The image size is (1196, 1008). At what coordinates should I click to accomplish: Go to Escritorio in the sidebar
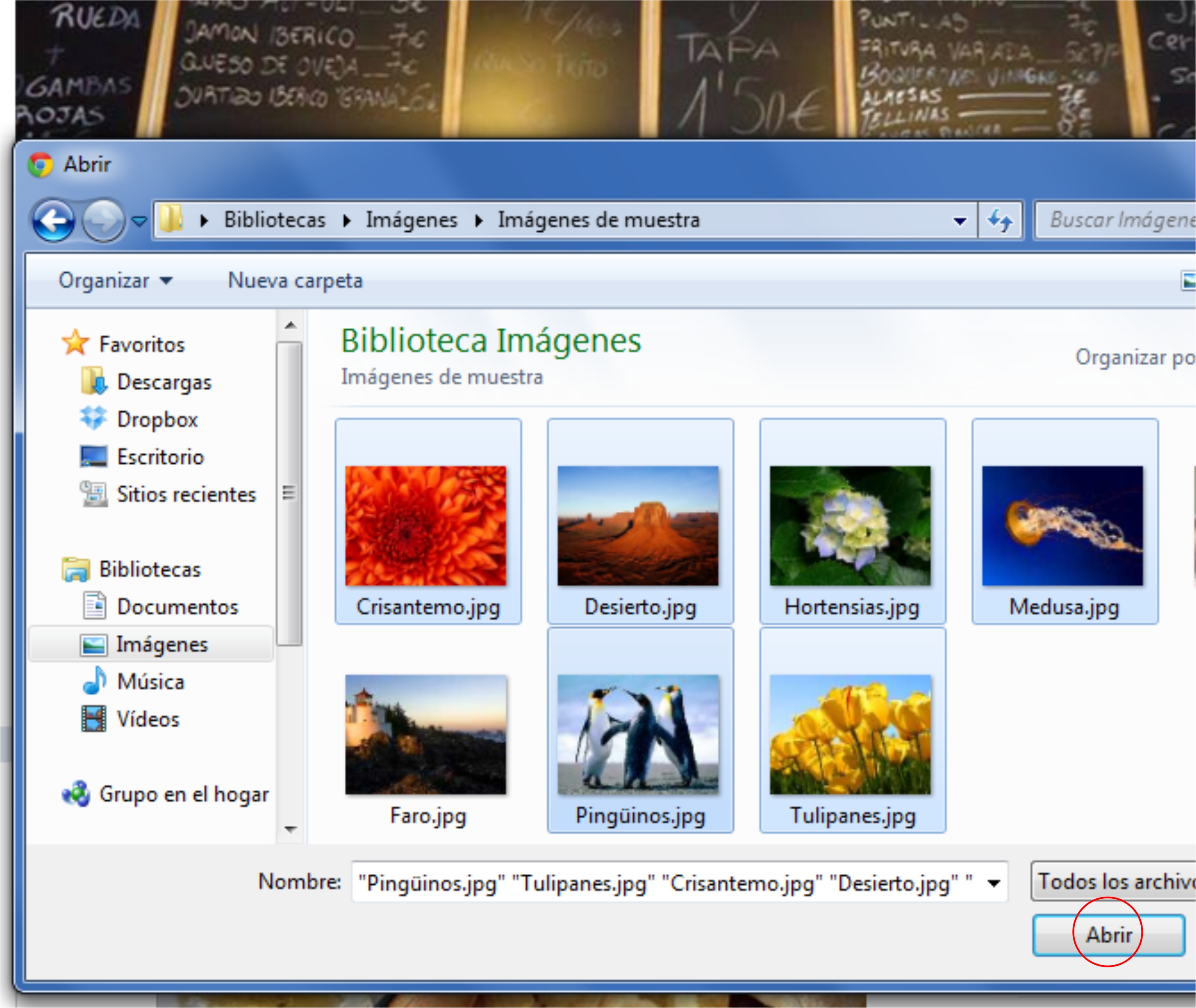(160, 457)
